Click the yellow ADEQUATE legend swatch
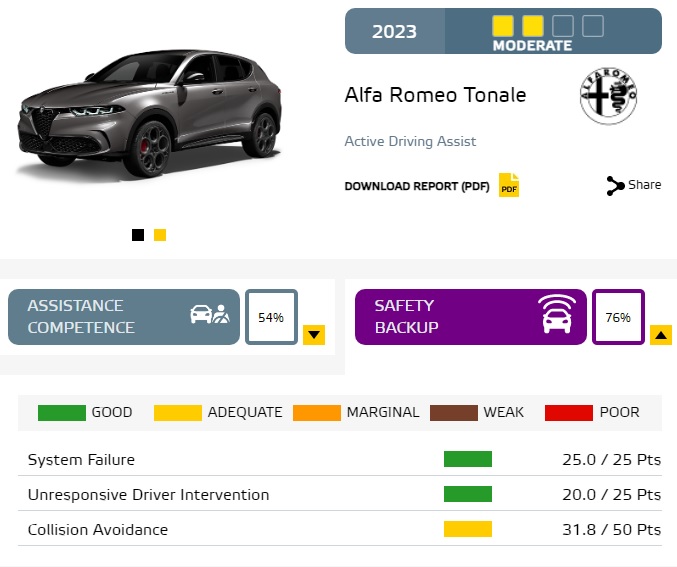677x567 pixels. (177, 412)
